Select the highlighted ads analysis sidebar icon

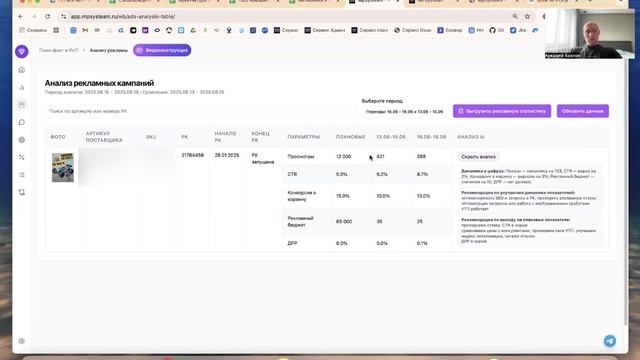tap(22, 104)
